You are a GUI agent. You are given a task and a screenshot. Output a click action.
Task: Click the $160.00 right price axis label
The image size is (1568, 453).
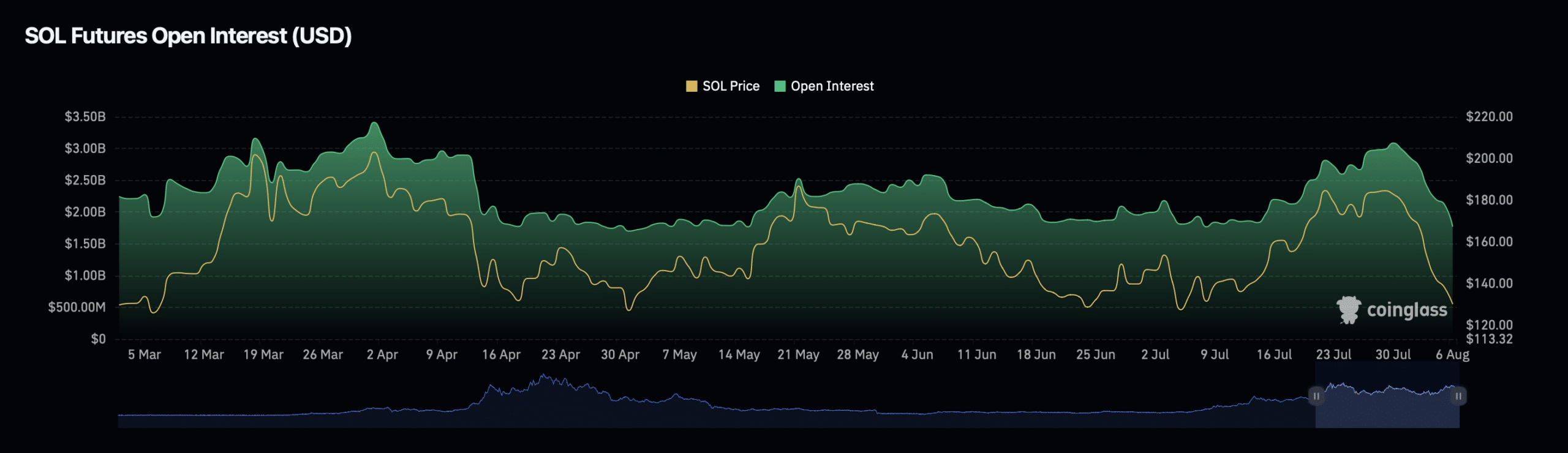coord(1489,242)
